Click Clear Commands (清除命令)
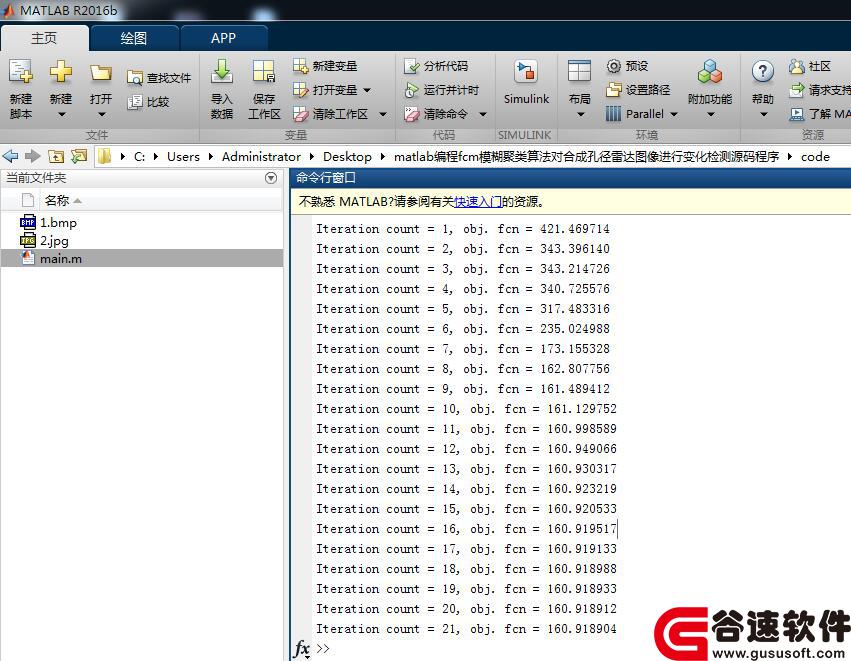This screenshot has width=851, height=661. 436,114
